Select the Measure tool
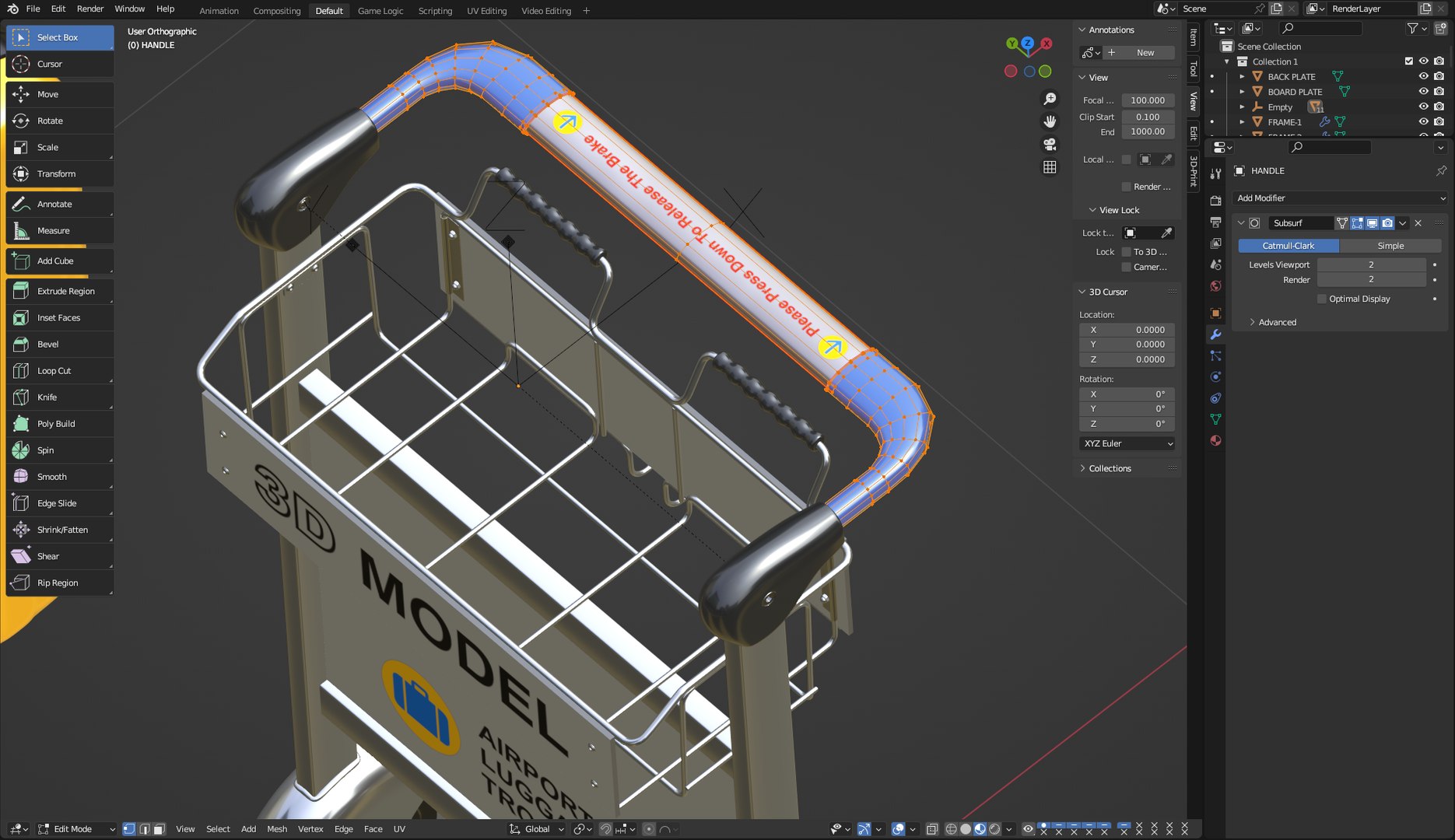The image size is (1455, 840). click(x=60, y=230)
